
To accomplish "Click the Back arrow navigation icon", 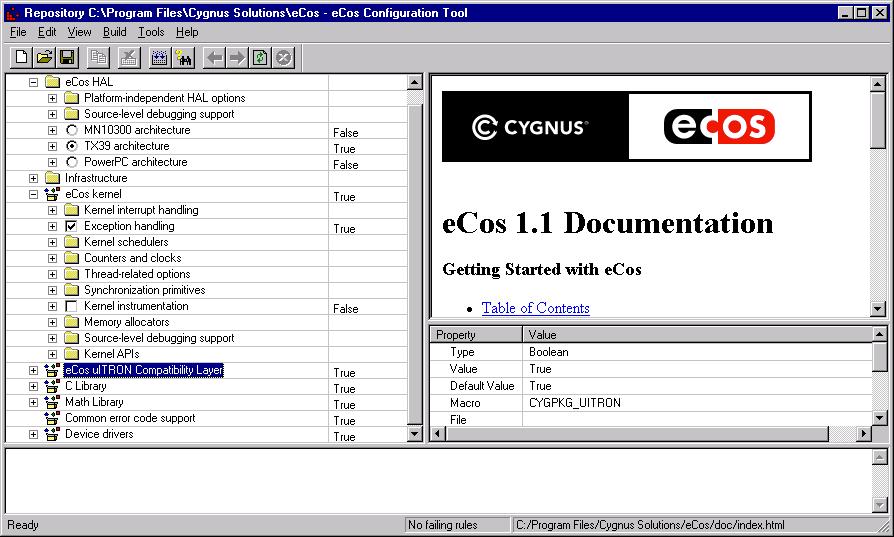I will [214, 57].
